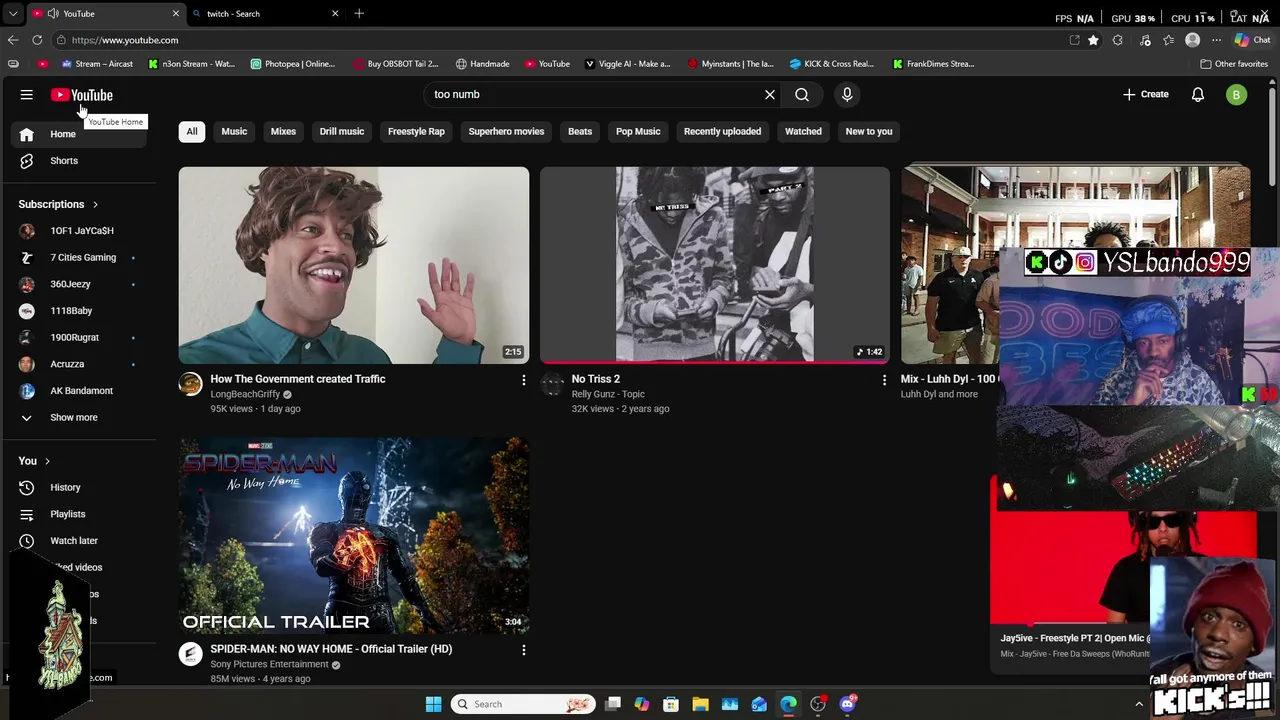Screen dimensions: 1280x720
Task: Play the No Triss 2 thumbnail
Action: coord(715,265)
